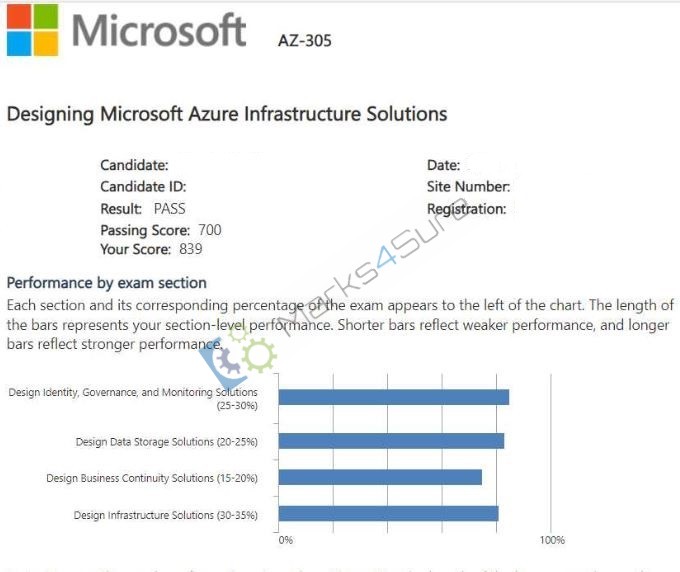
Task: Click the Identity, Governance, and Monitoring bar
Action: [394, 397]
